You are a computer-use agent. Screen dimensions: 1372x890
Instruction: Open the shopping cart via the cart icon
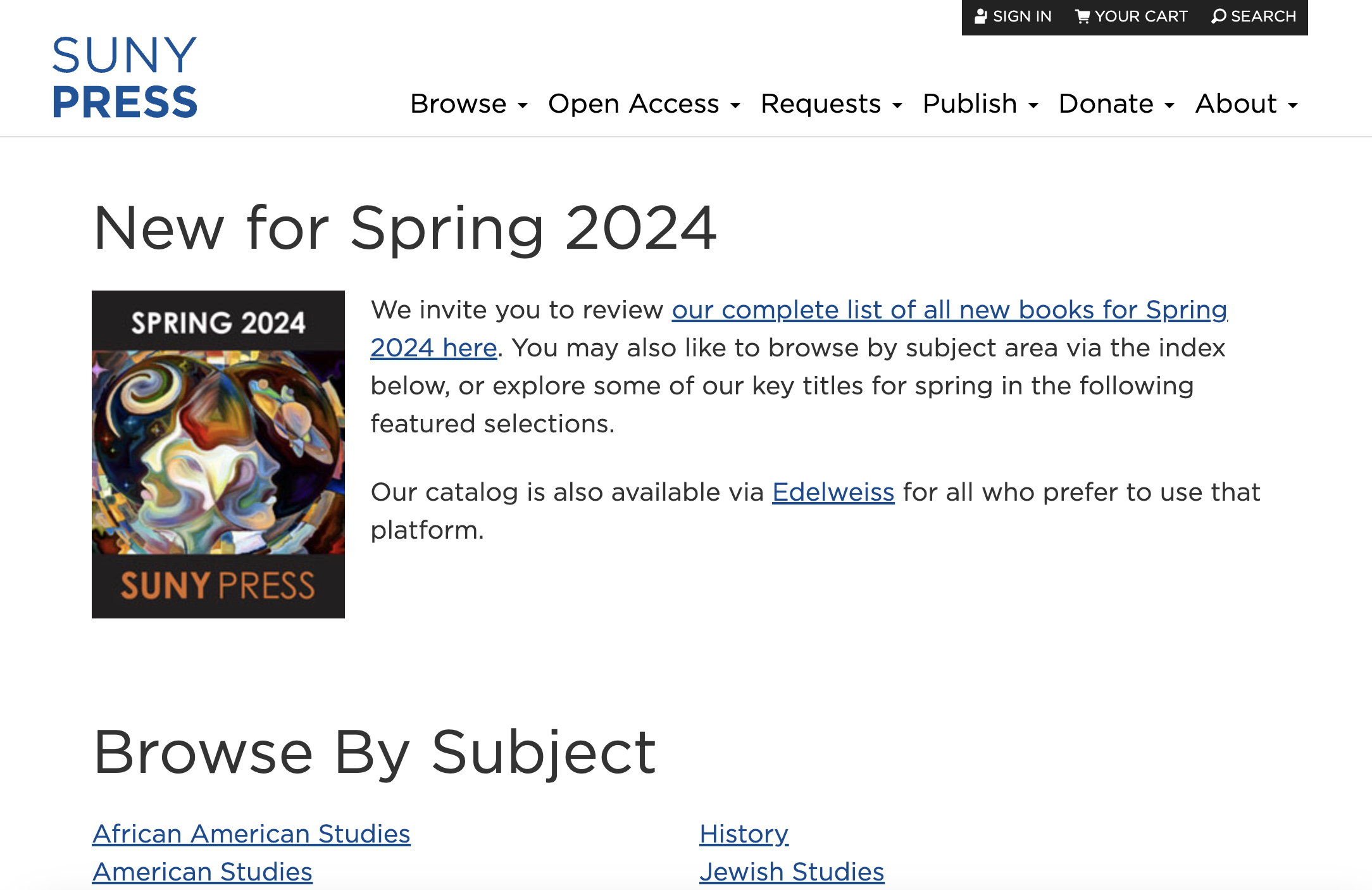click(x=1083, y=15)
